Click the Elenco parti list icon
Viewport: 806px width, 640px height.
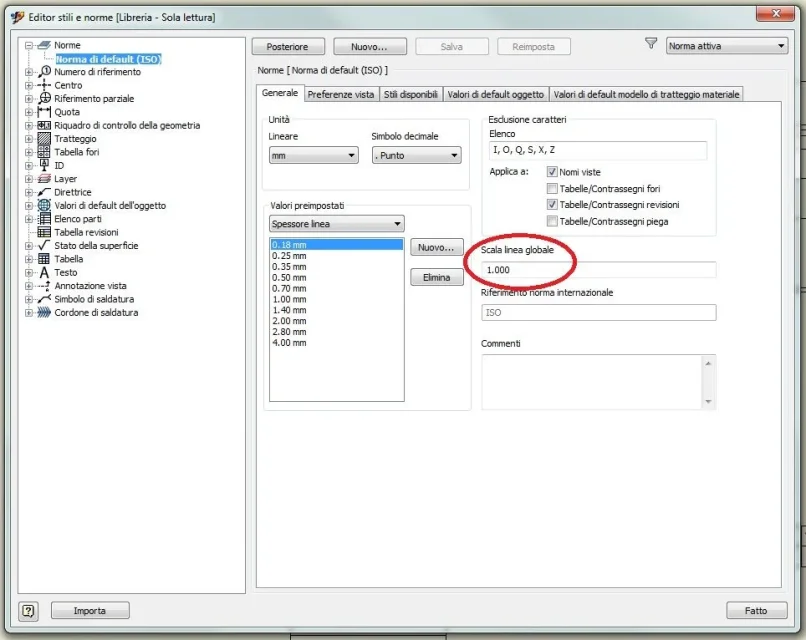click(44, 218)
